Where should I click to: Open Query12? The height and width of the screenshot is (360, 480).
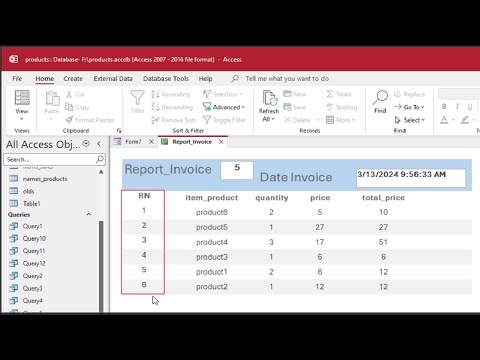click(x=34, y=264)
